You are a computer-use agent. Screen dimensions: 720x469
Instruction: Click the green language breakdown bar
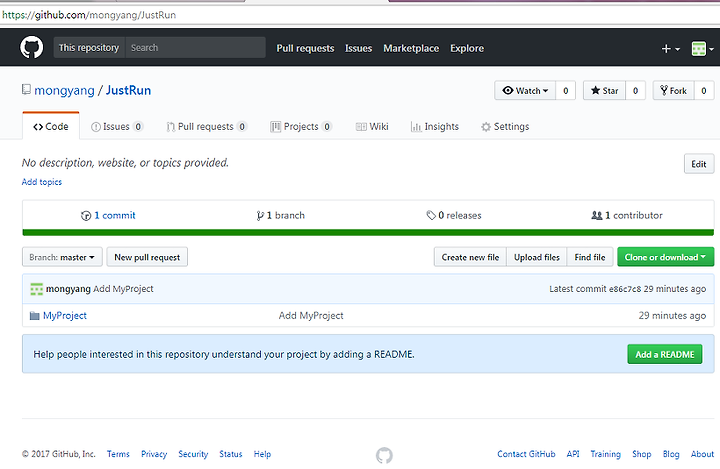tap(368, 232)
